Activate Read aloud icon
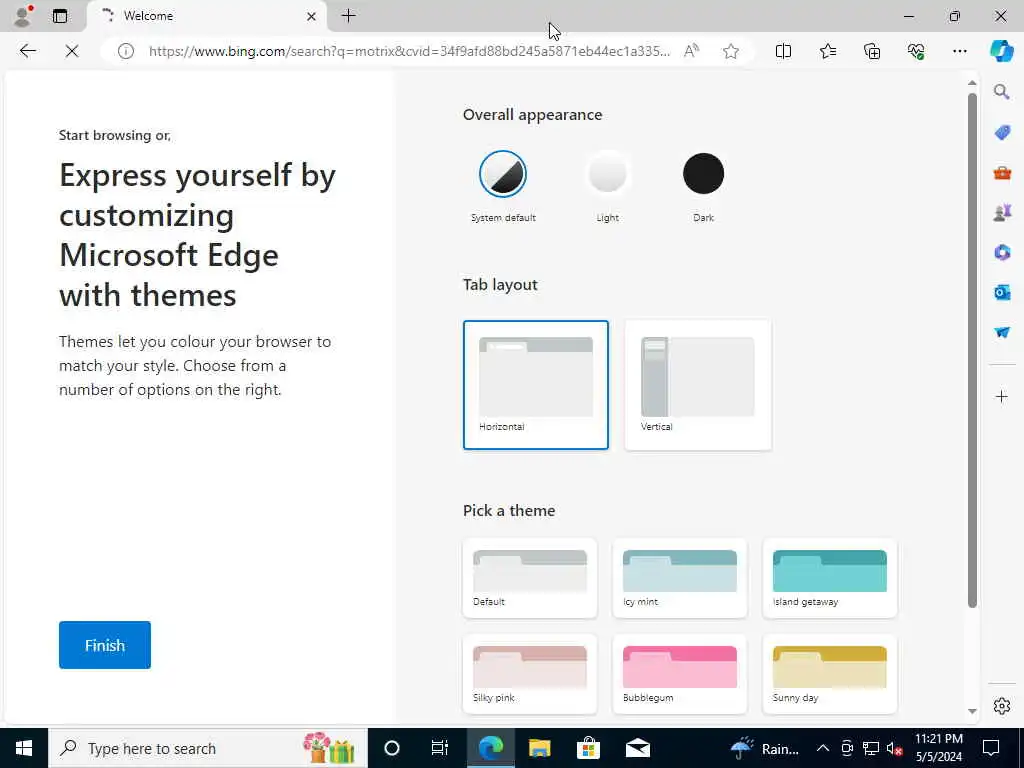 tap(691, 51)
